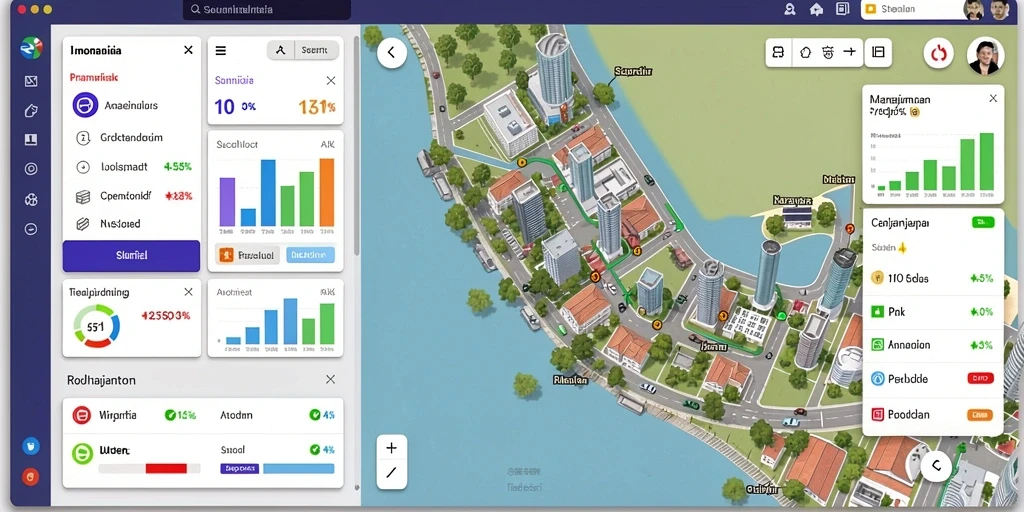This screenshot has height=512, width=1024.
Task: Click the red circular icon at the sidebar bottom
Action: 31,477
